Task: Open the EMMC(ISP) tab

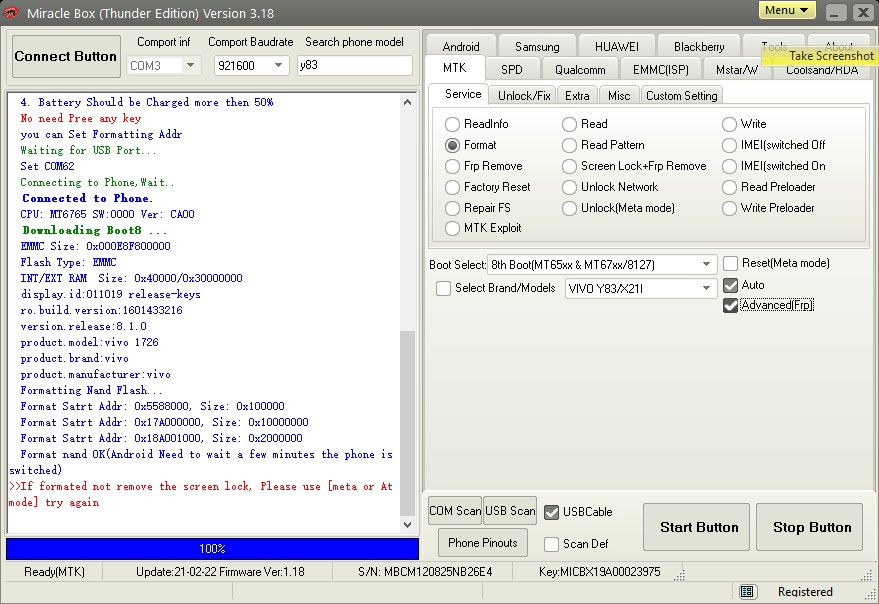Action: (x=660, y=70)
